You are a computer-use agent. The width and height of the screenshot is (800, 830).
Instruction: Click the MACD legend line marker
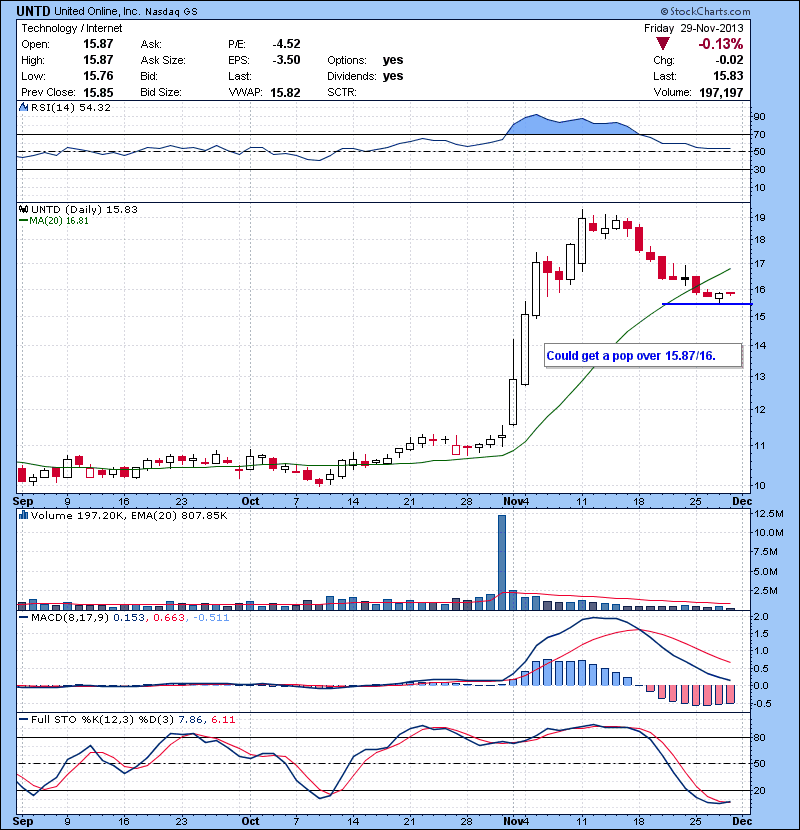tap(23, 617)
